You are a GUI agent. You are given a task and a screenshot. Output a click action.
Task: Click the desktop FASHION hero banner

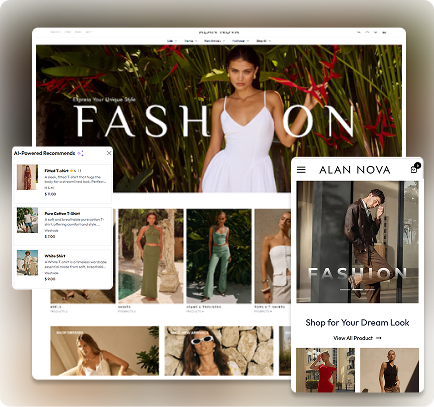tap(219, 118)
